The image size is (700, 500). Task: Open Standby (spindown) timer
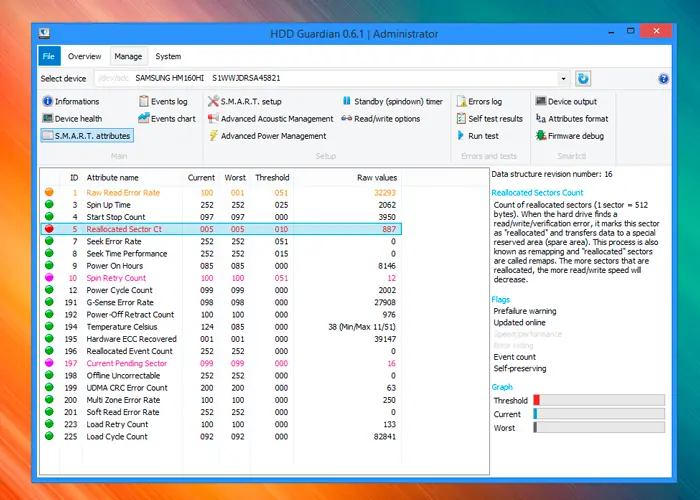(392, 101)
